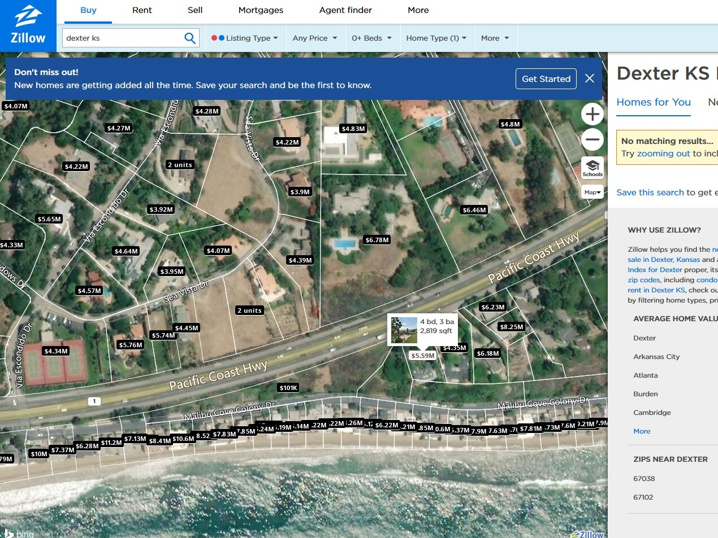Click Cambridge in home values list
This screenshot has width=718, height=538.
[652, 413]
